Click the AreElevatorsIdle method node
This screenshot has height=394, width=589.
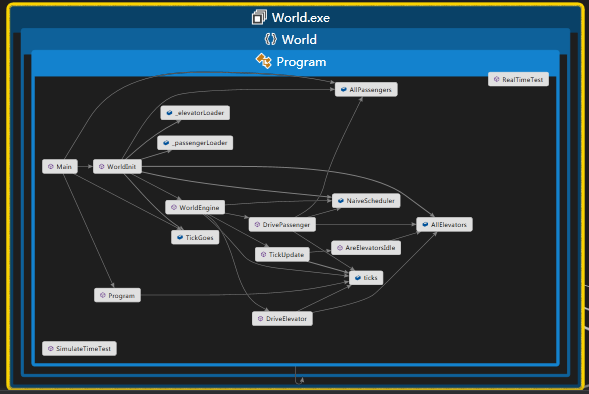[x=366, y=248]
